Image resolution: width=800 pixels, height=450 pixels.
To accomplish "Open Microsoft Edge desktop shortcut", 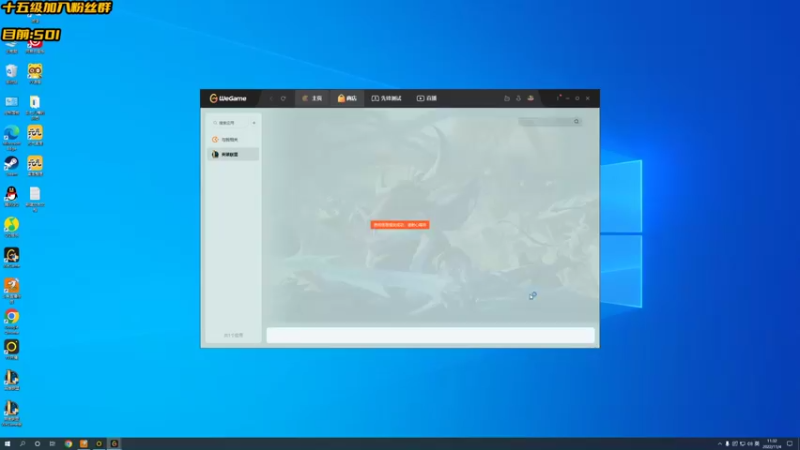I will pos(11,138).
